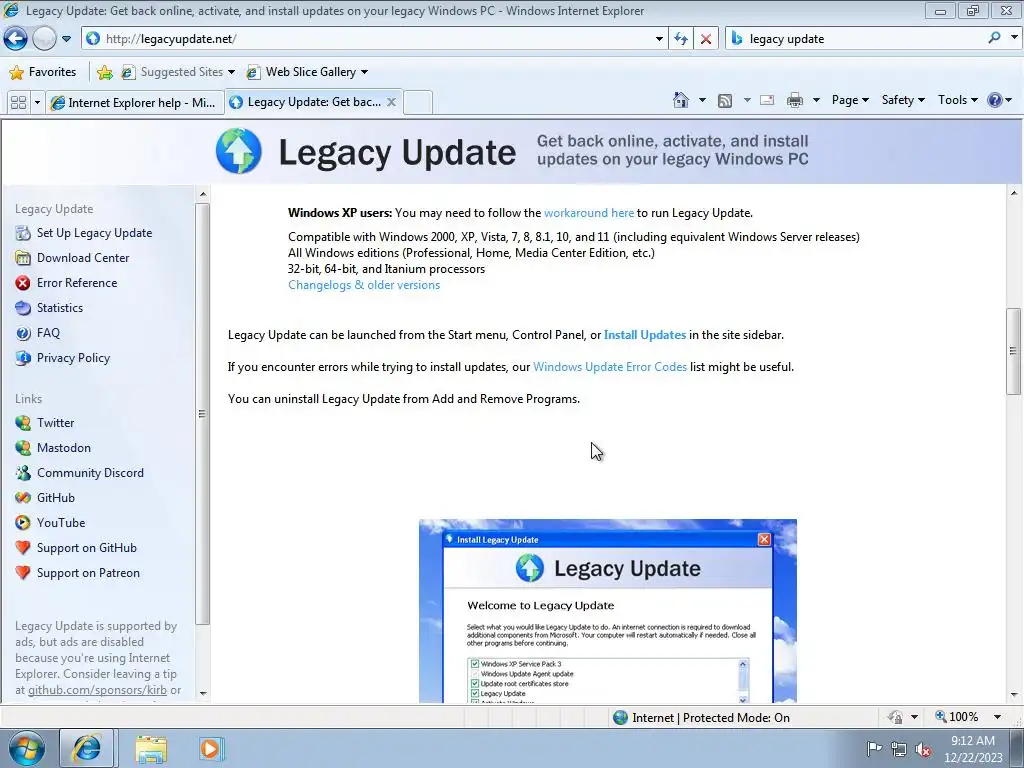Click the YouTube sidebar icon
This screenshot has width=1024, height=768.
[x=23, y=522]
